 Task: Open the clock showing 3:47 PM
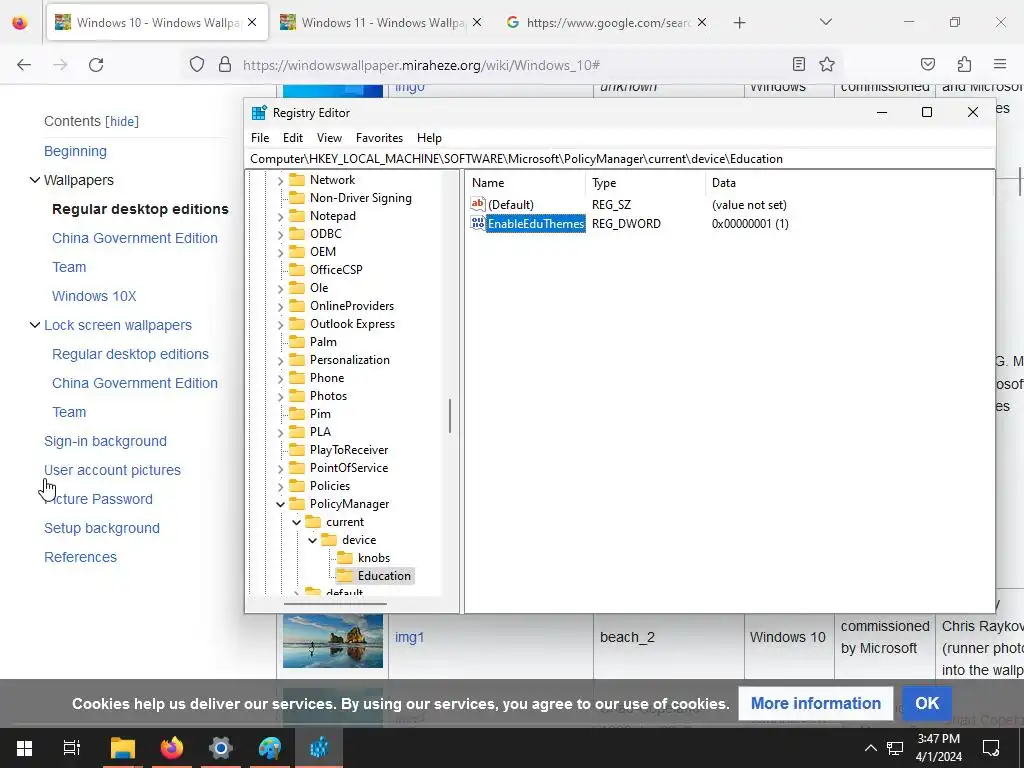[938, 748]
